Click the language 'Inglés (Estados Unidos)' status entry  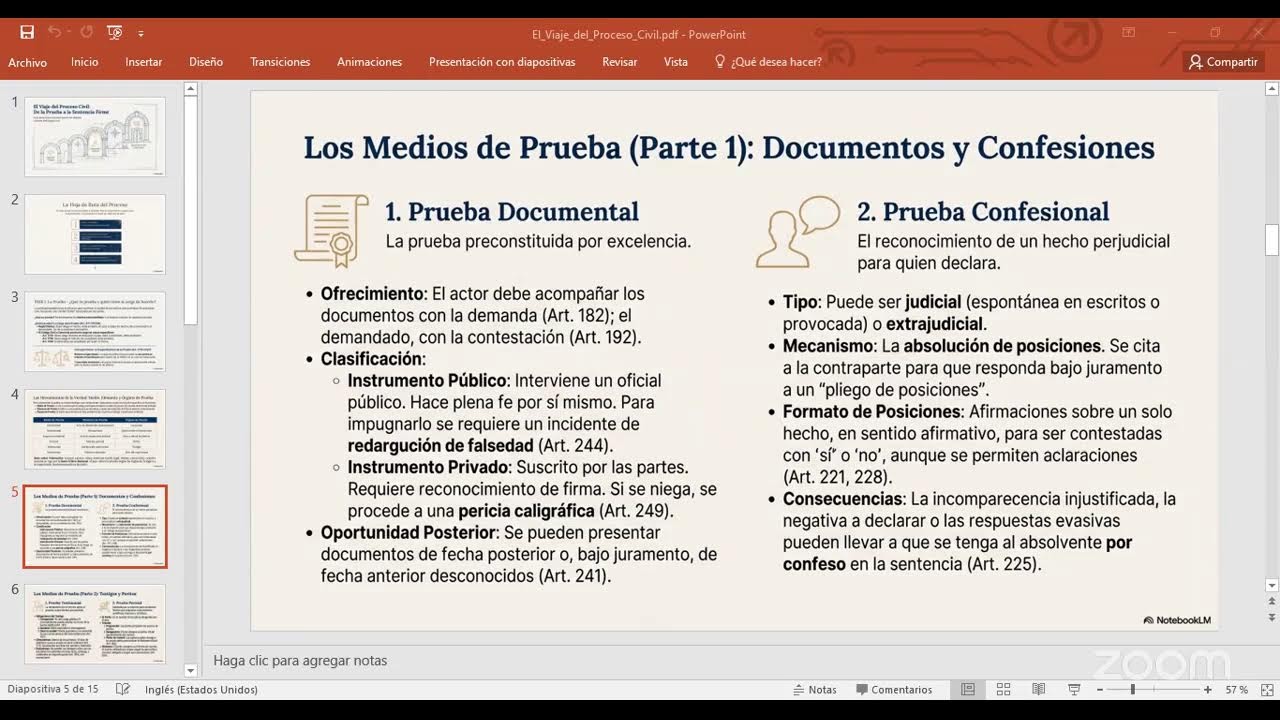(x=201, y=690)
